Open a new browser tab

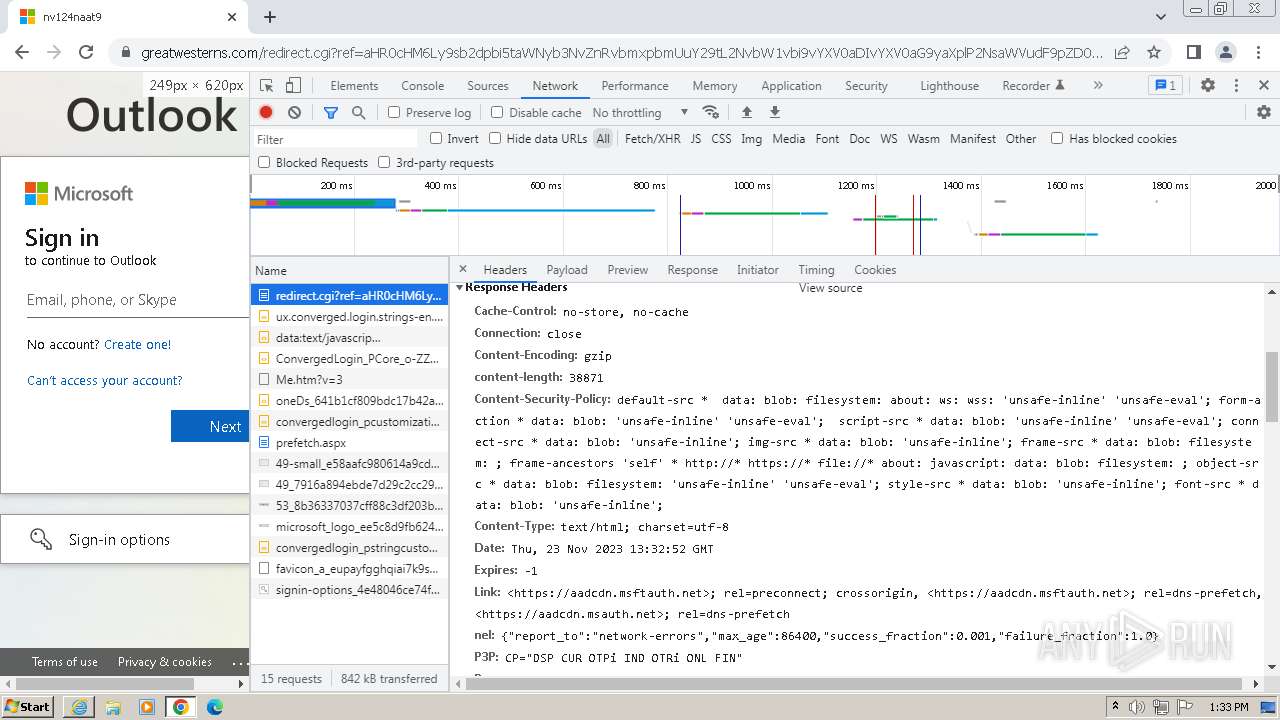point(270,17)
